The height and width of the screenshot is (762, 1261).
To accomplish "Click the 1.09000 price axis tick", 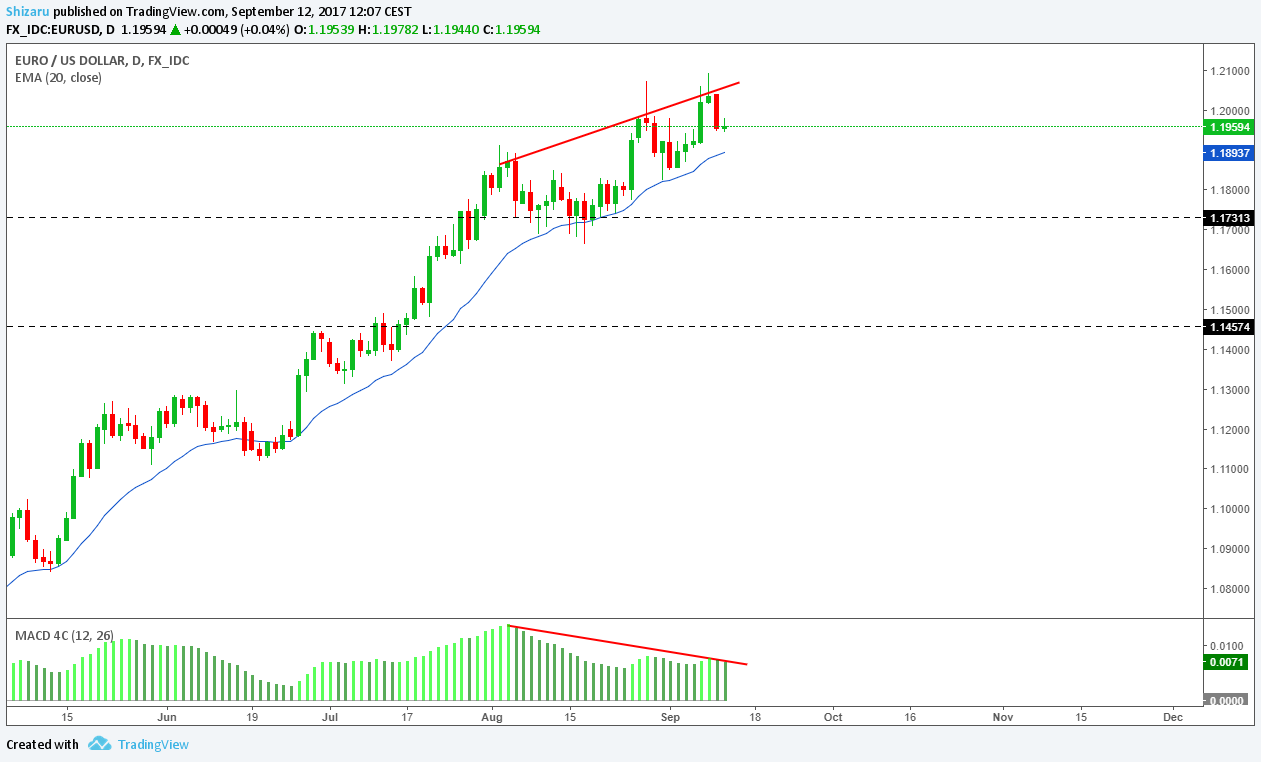I will (x=1229, y=549).
